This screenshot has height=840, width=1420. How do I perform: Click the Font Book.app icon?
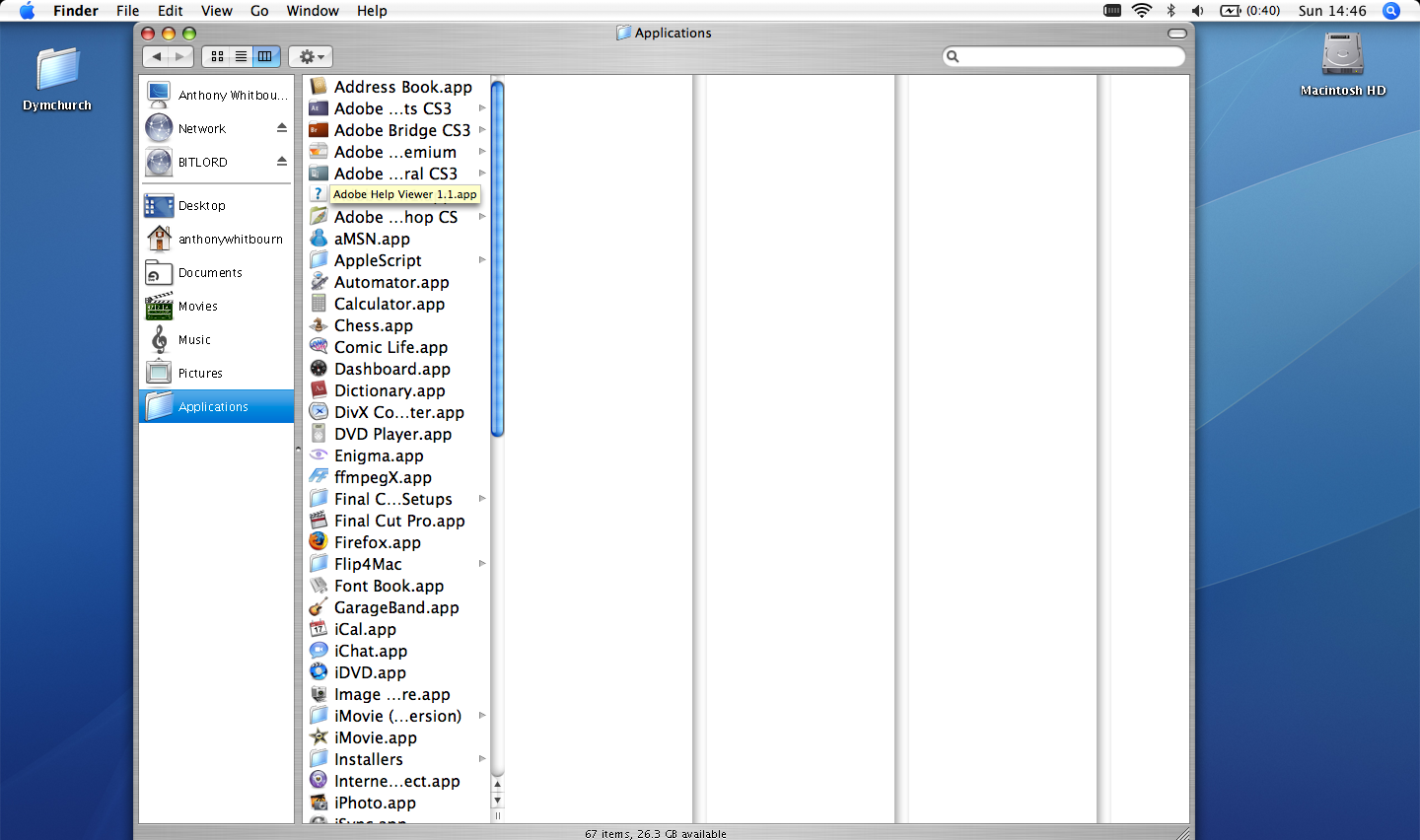[319, 586]
